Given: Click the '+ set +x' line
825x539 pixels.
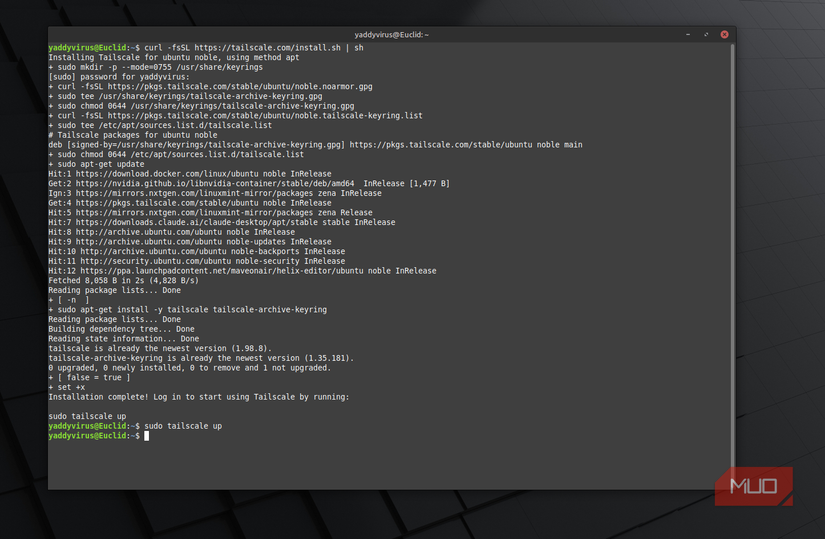Looking at the screenshot, I should click(x=67, y=387).
